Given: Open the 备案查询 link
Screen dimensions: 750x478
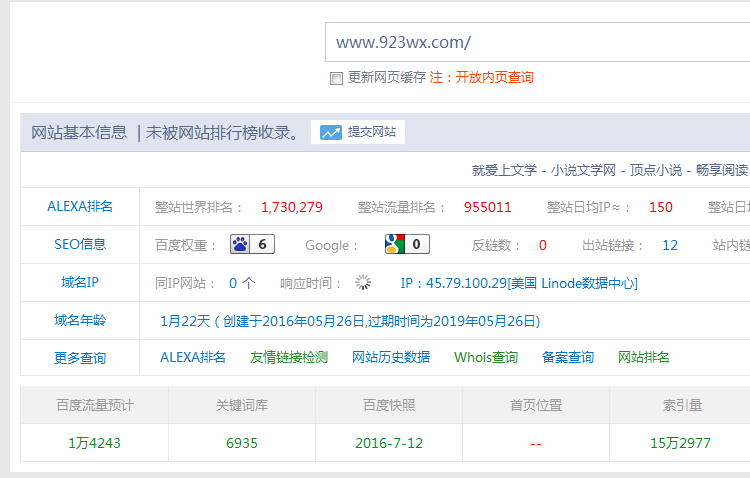Looking at the screenshot, I should pyautogui.click(x=567, y=357).
